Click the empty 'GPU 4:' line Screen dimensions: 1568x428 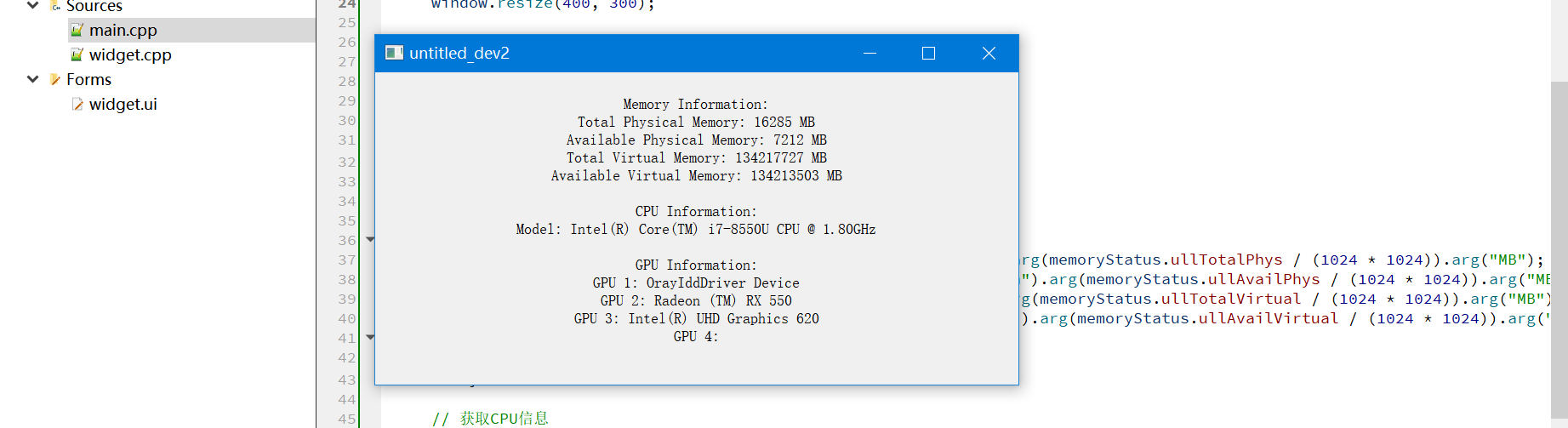tap(696, 336)
